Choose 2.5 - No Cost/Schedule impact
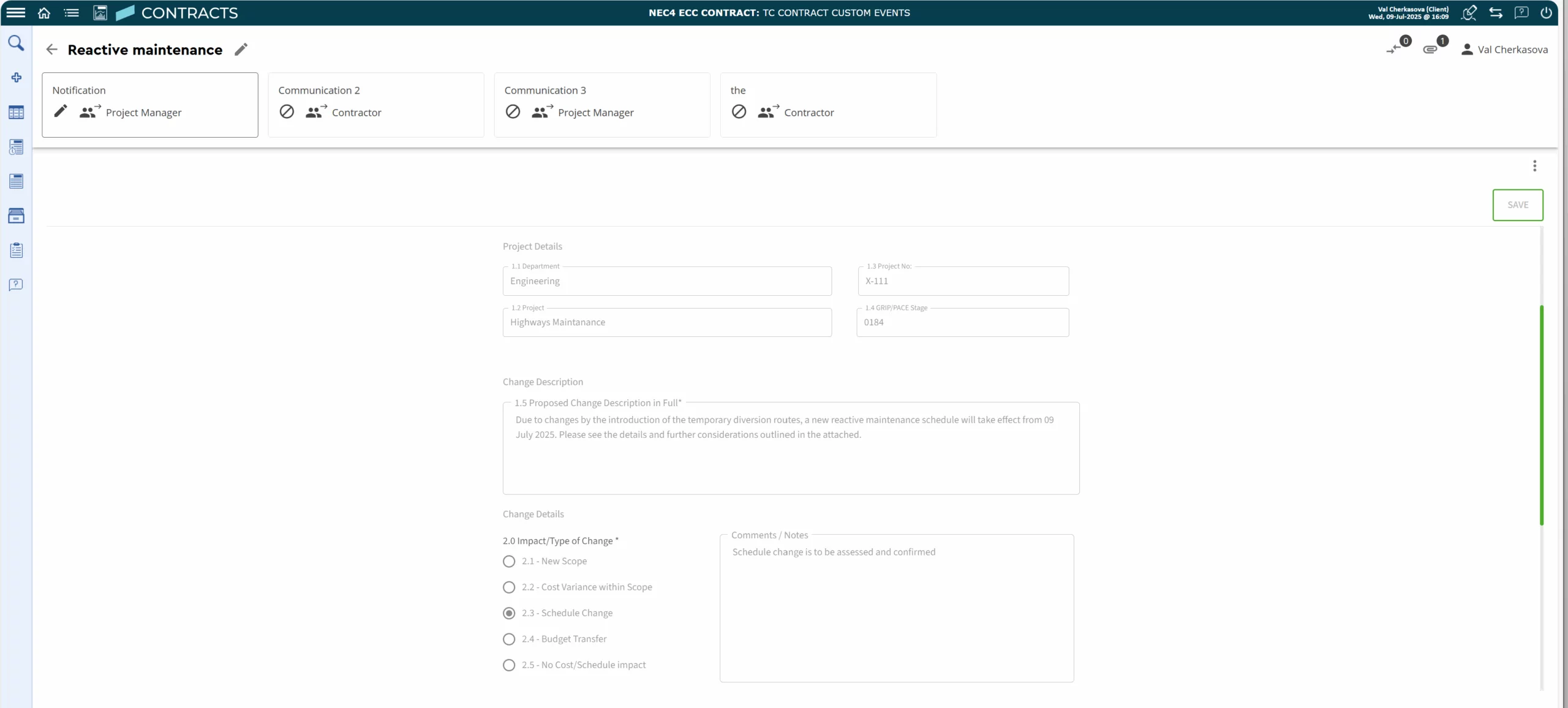Viewport: 1568px width, 708px height. pos(509,665)
